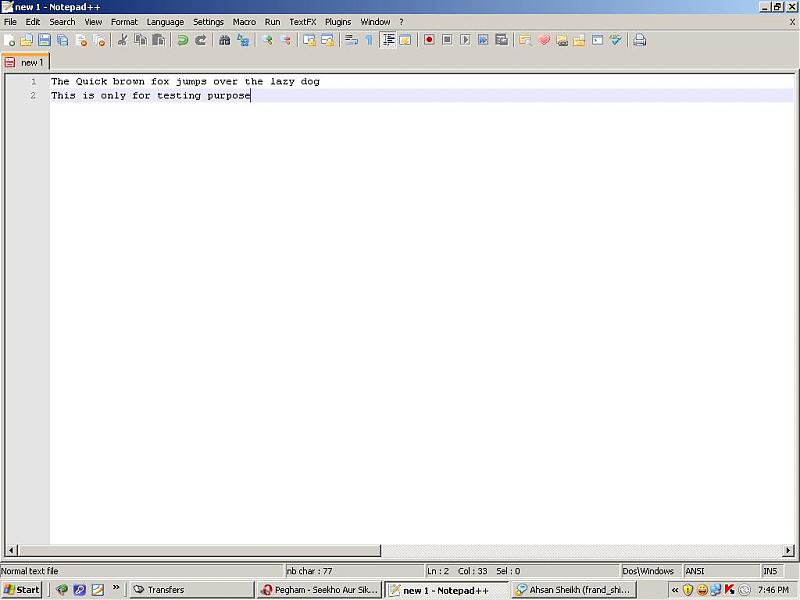Viewport: 800px width, 600px height.
Task: Open Find with the binoculars icon
Action: (x=224, y=40)
